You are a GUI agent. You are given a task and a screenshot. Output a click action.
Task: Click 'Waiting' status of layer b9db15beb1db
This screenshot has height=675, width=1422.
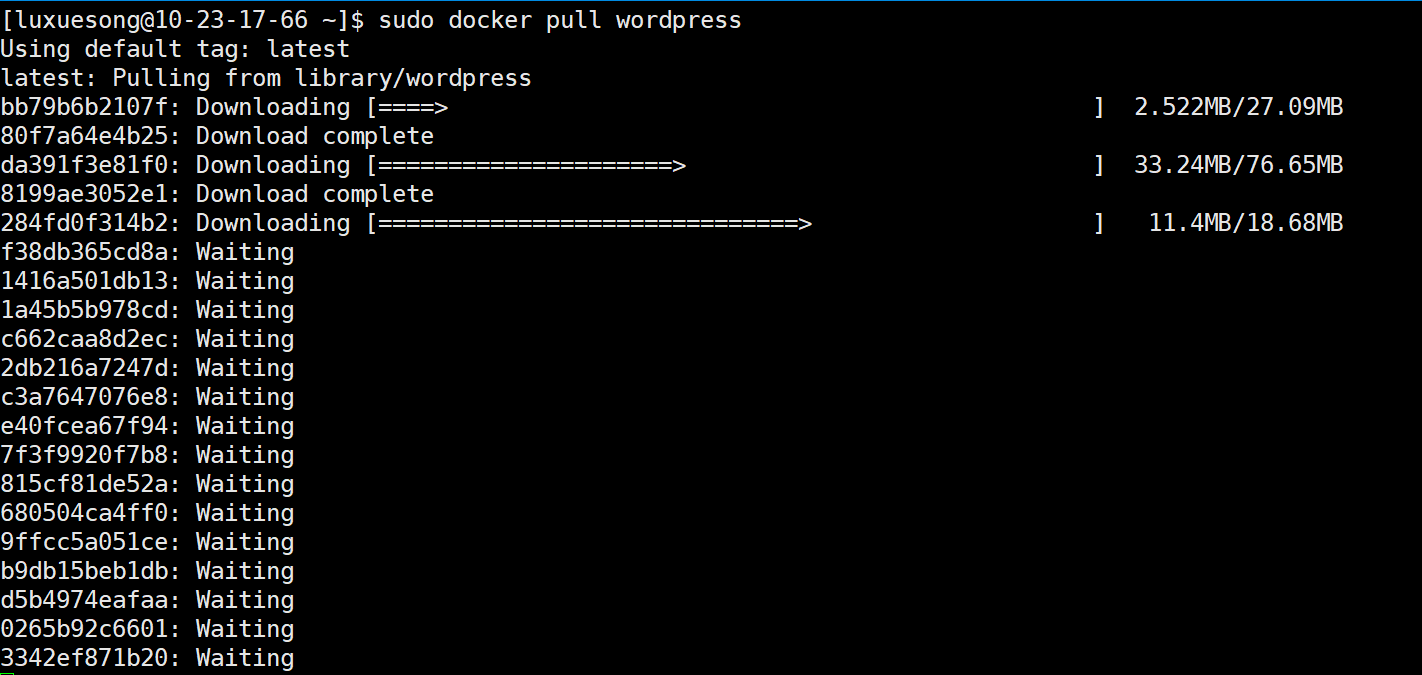[x=245, y=571]
